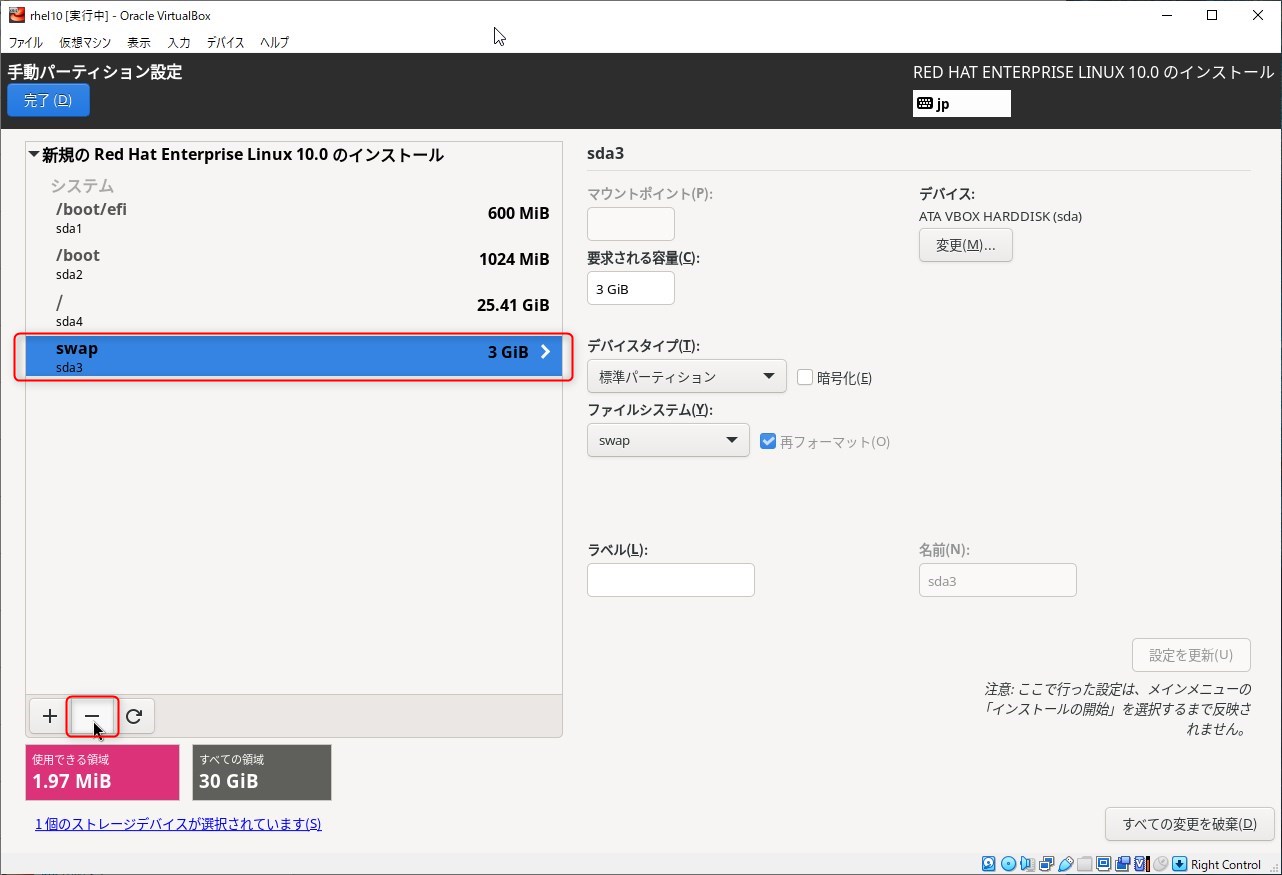This screenshot has width=1282, height=875.
Task: Collapse the new Red Hat installation tree
Action: tap(34, 155)
